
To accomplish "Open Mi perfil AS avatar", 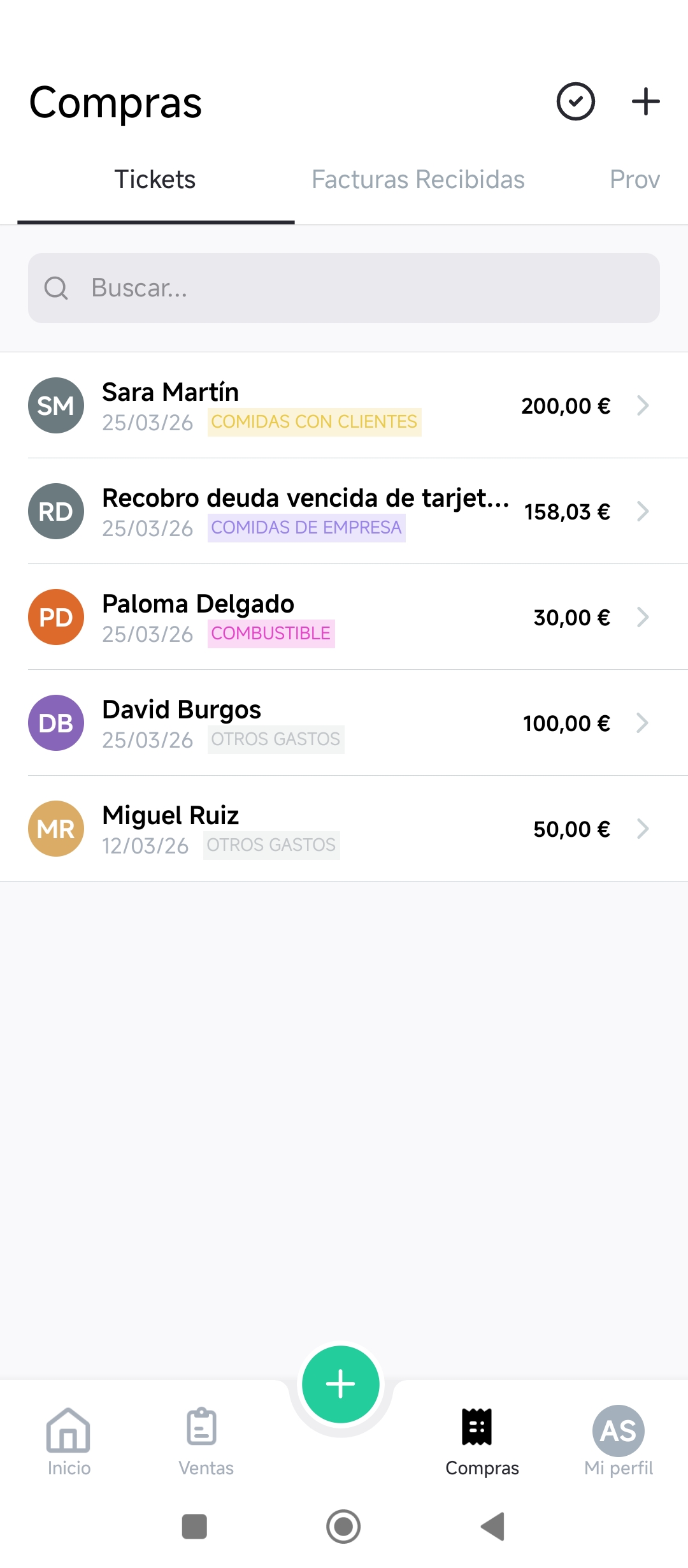I will (x=619, y=1431).
